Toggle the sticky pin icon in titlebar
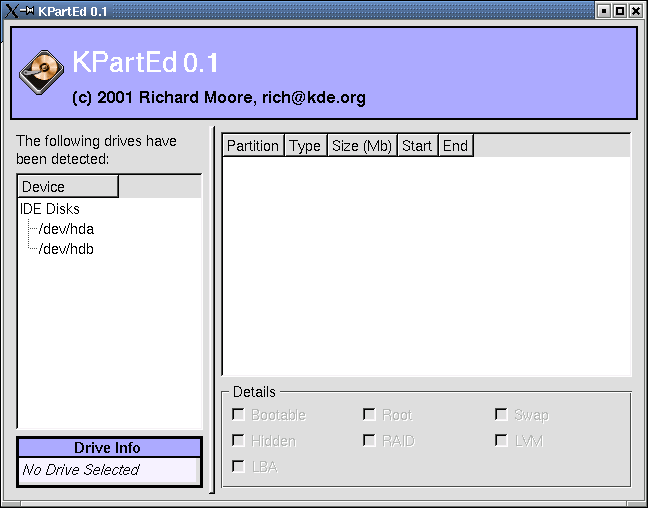The height and width of the screenshot is (508, 648). pyautogui.click(x=28, y=11)
